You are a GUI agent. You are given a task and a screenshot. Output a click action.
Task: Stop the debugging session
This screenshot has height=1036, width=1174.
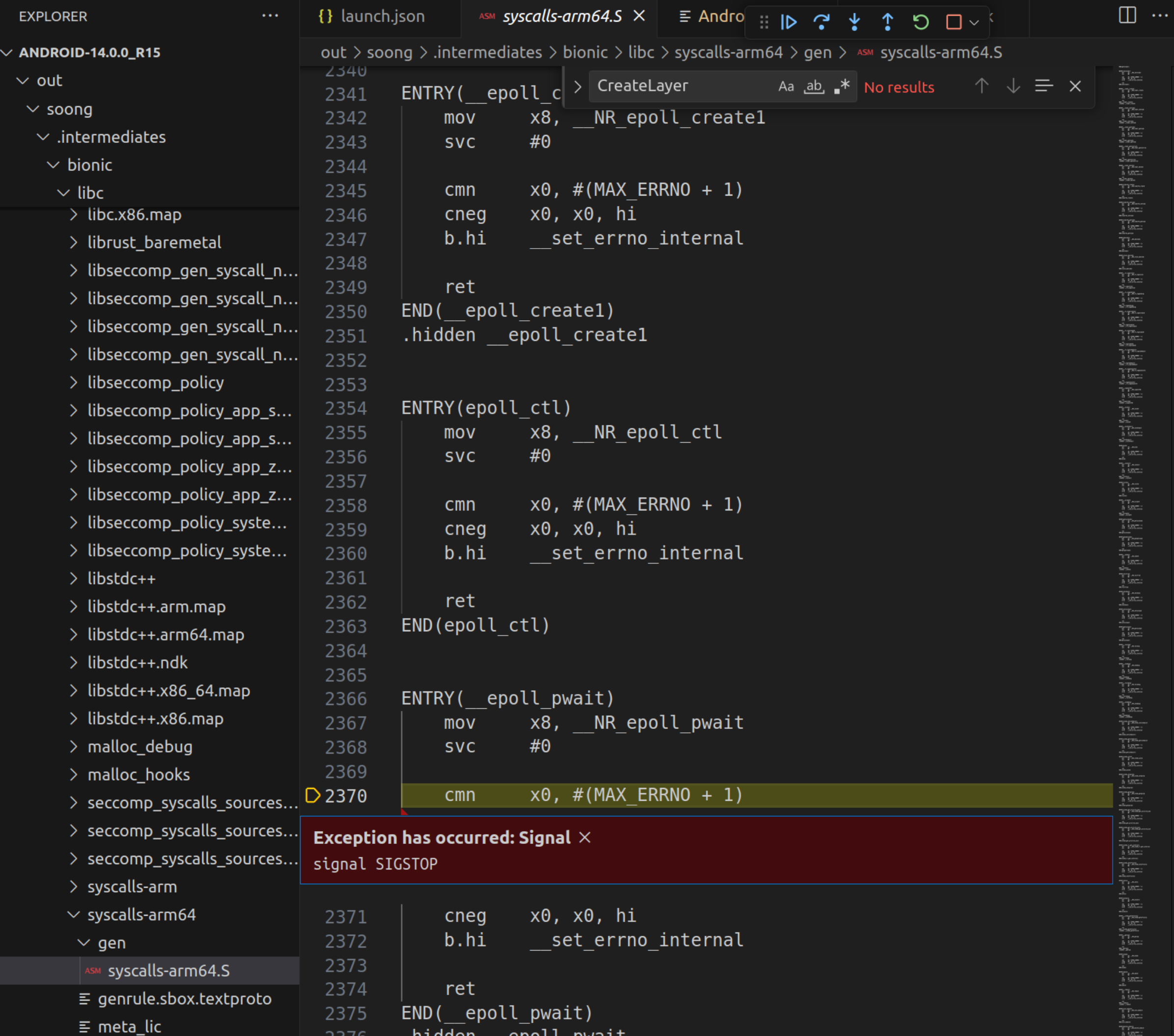(x=953, y=22)
